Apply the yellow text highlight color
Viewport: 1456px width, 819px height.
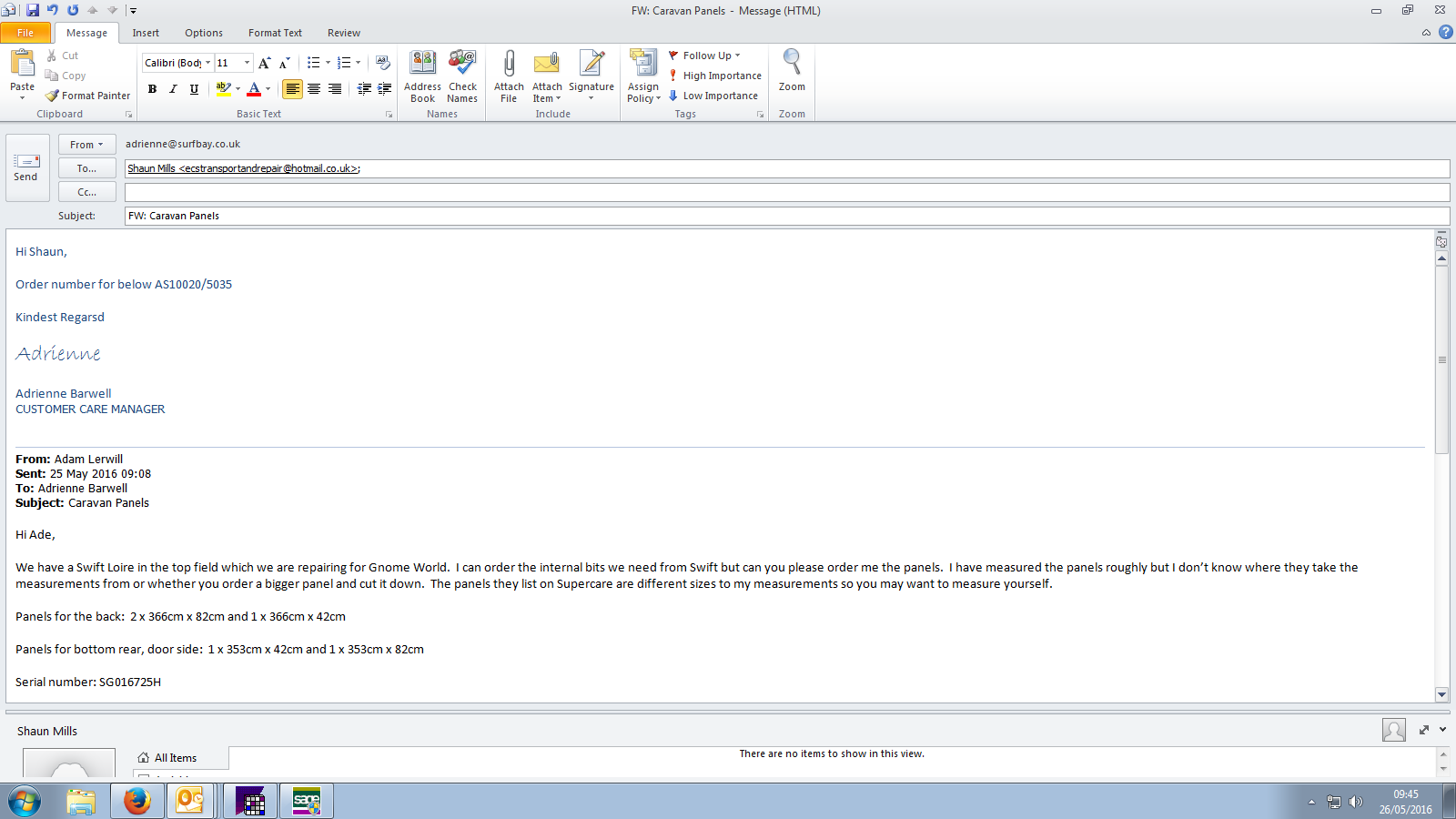pyautogui.click(x=223, y=89)
